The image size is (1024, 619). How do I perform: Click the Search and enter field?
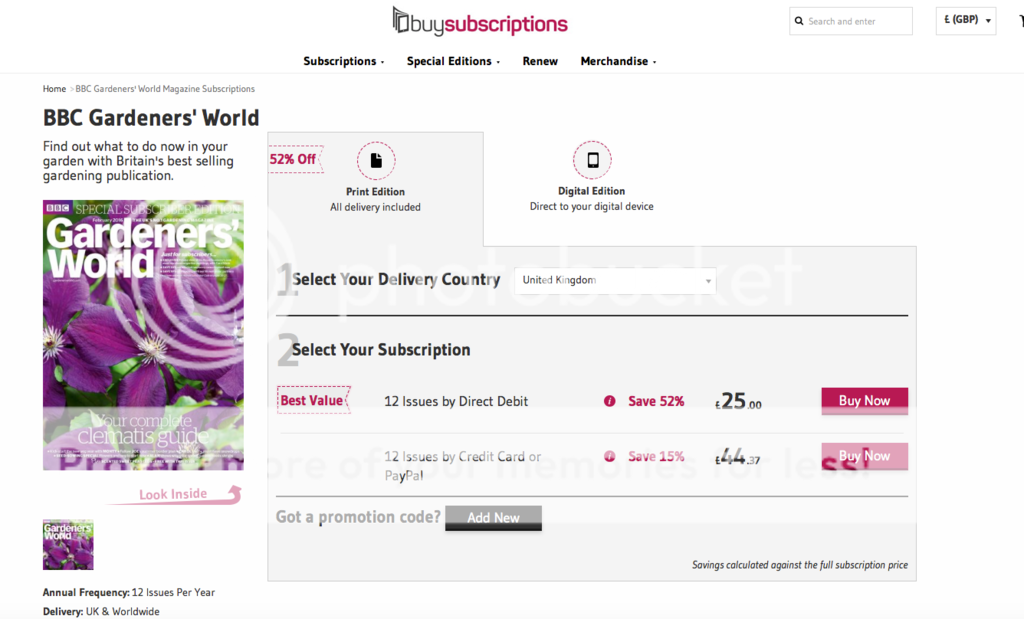click(x=851, y=21)
